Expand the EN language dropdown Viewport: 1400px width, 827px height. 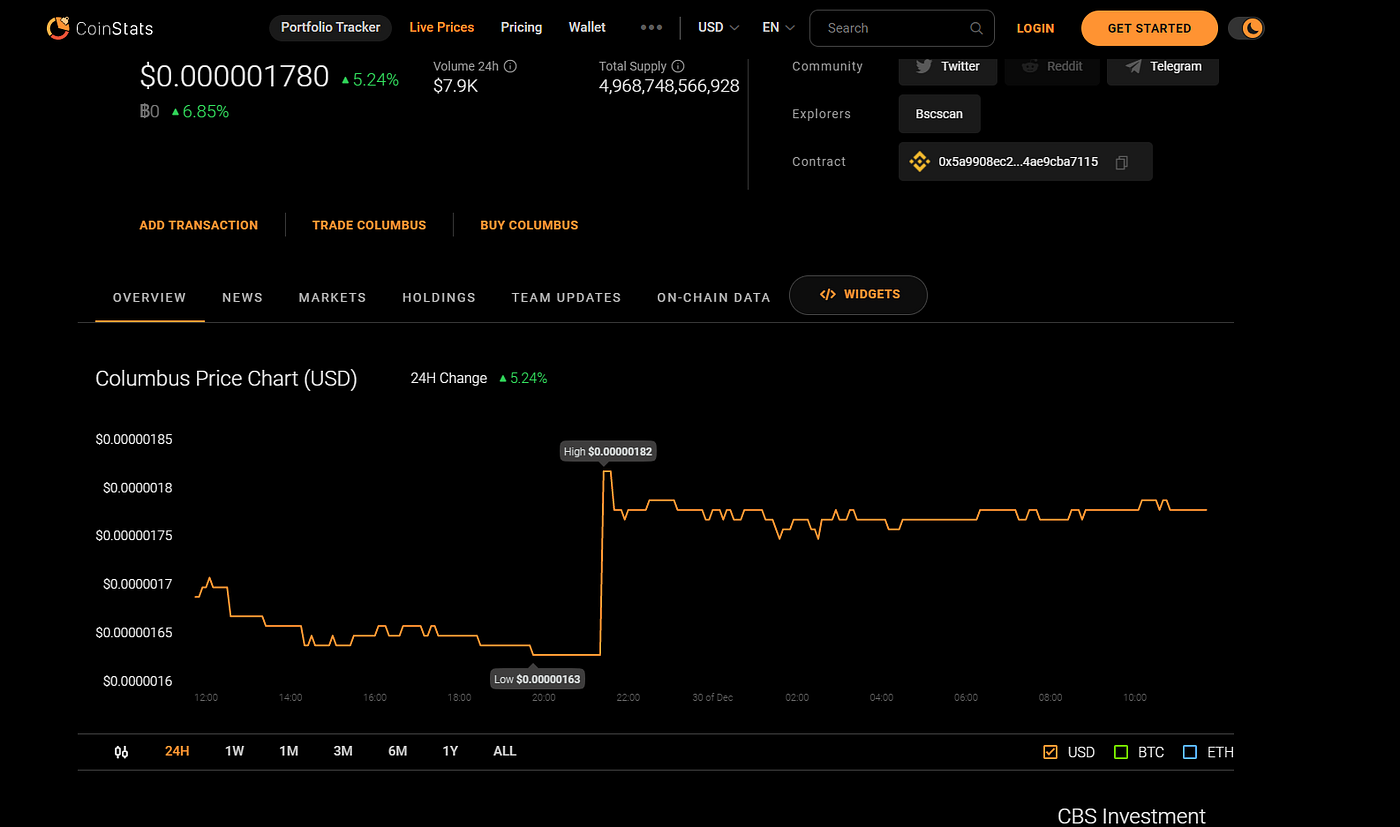(778, 28)
